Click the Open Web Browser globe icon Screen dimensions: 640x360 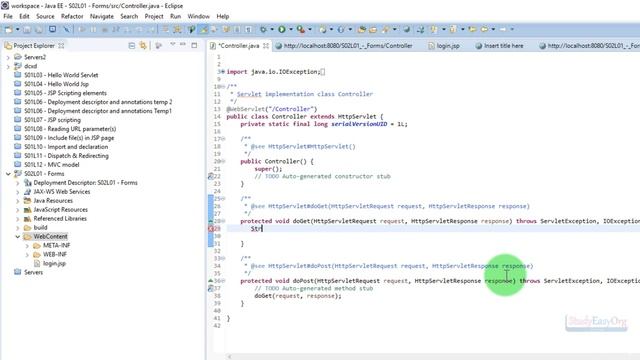click(406, 29)
